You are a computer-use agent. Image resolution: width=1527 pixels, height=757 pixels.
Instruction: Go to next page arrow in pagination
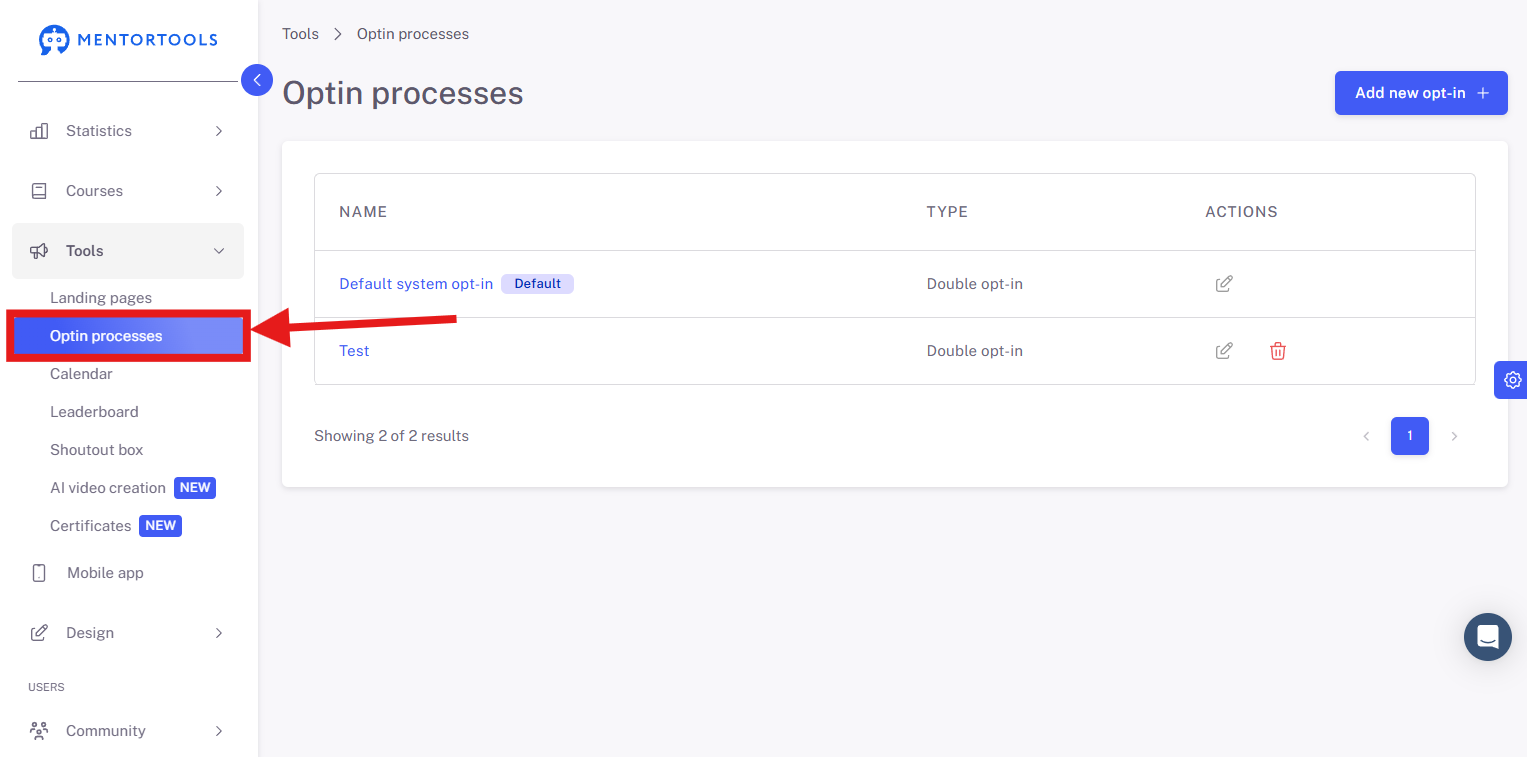(x=1454, y=436)
